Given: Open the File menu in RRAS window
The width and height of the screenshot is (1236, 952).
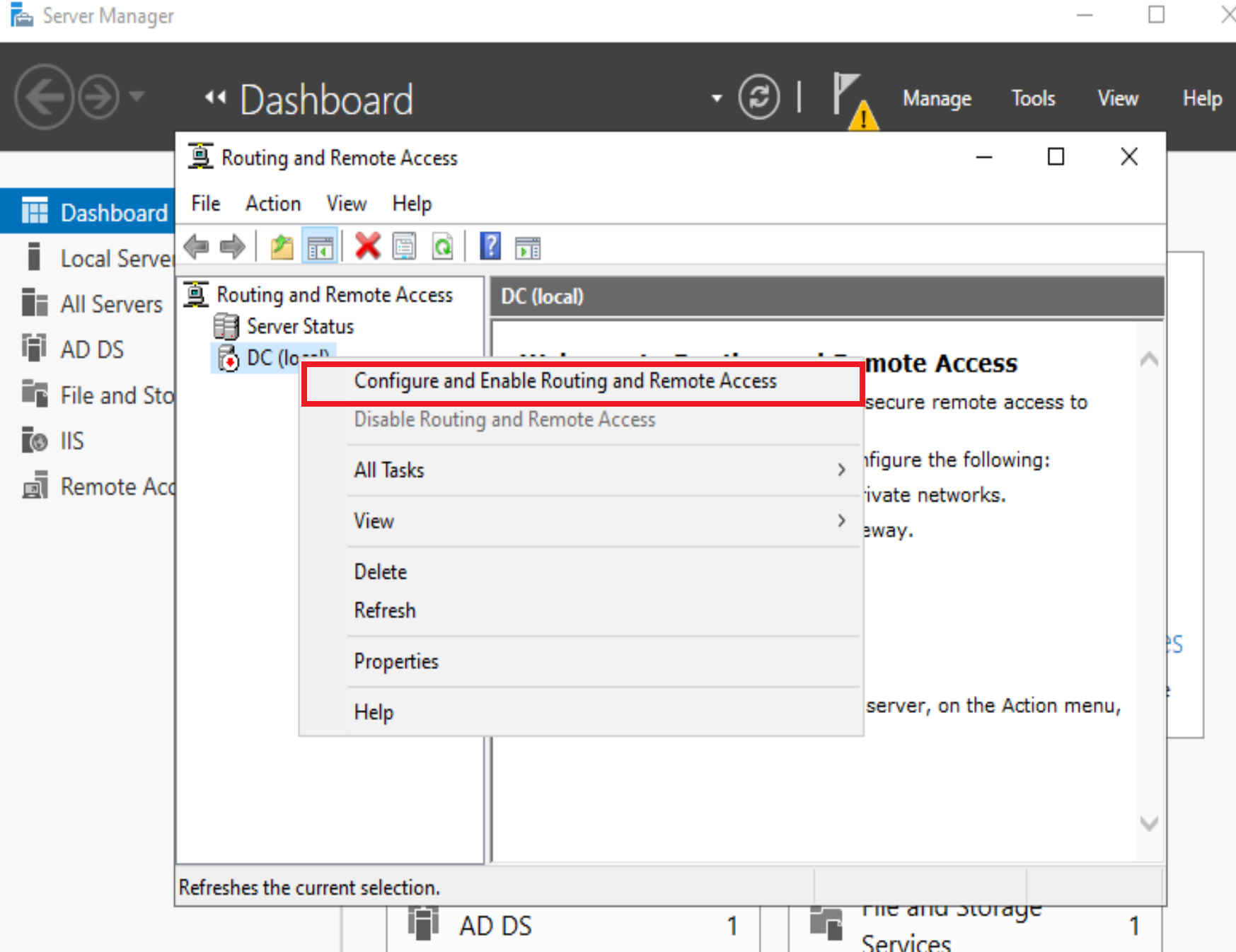Looking at the screenshot, I should pos(206,204).
